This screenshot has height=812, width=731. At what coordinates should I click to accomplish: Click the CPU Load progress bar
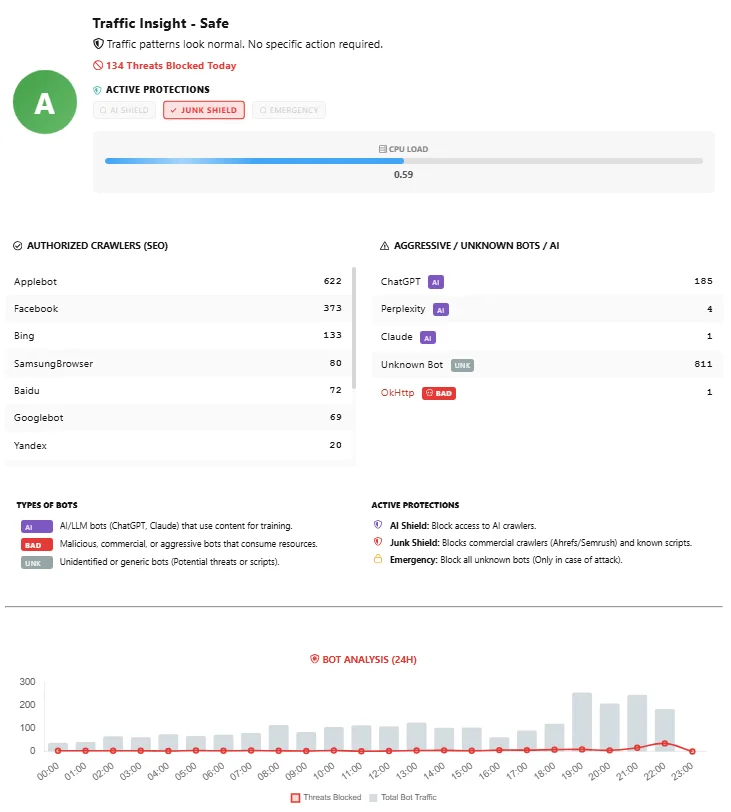point(403,160)
